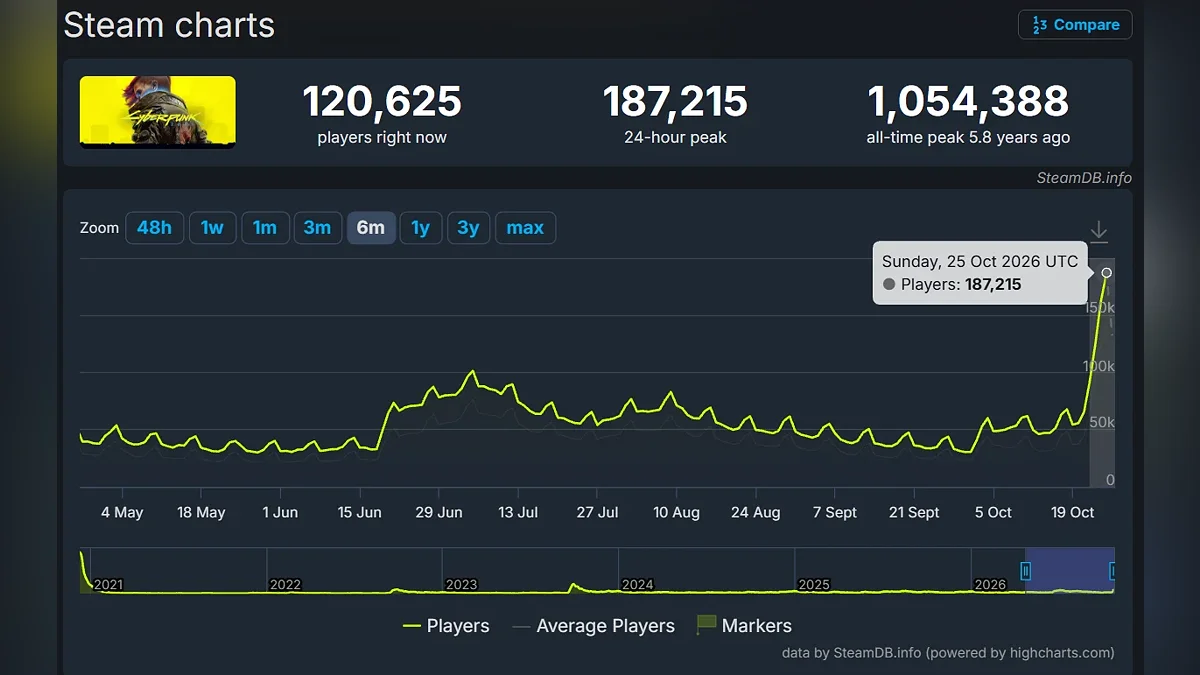
Task: Click the 187,215 24-hour peak value
Action: click(x=675, y=102)
